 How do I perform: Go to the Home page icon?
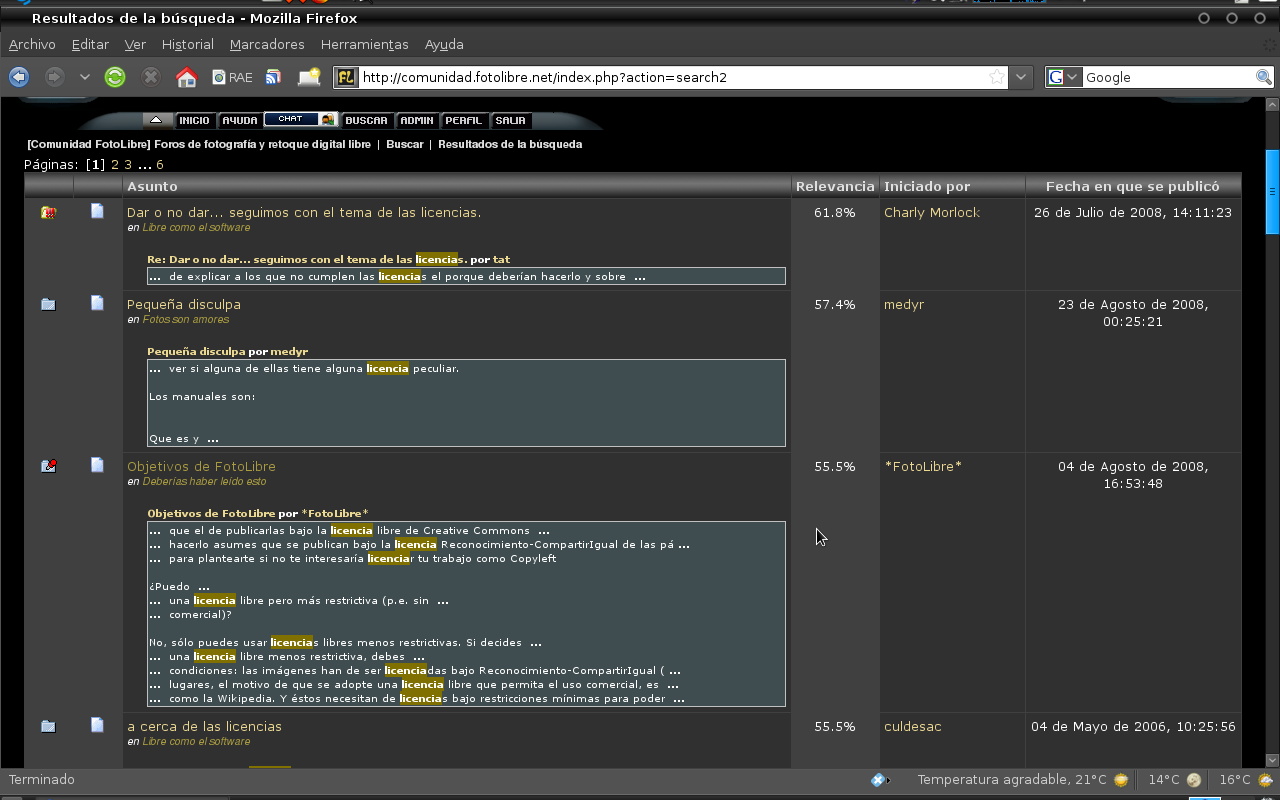pos(186,77)
